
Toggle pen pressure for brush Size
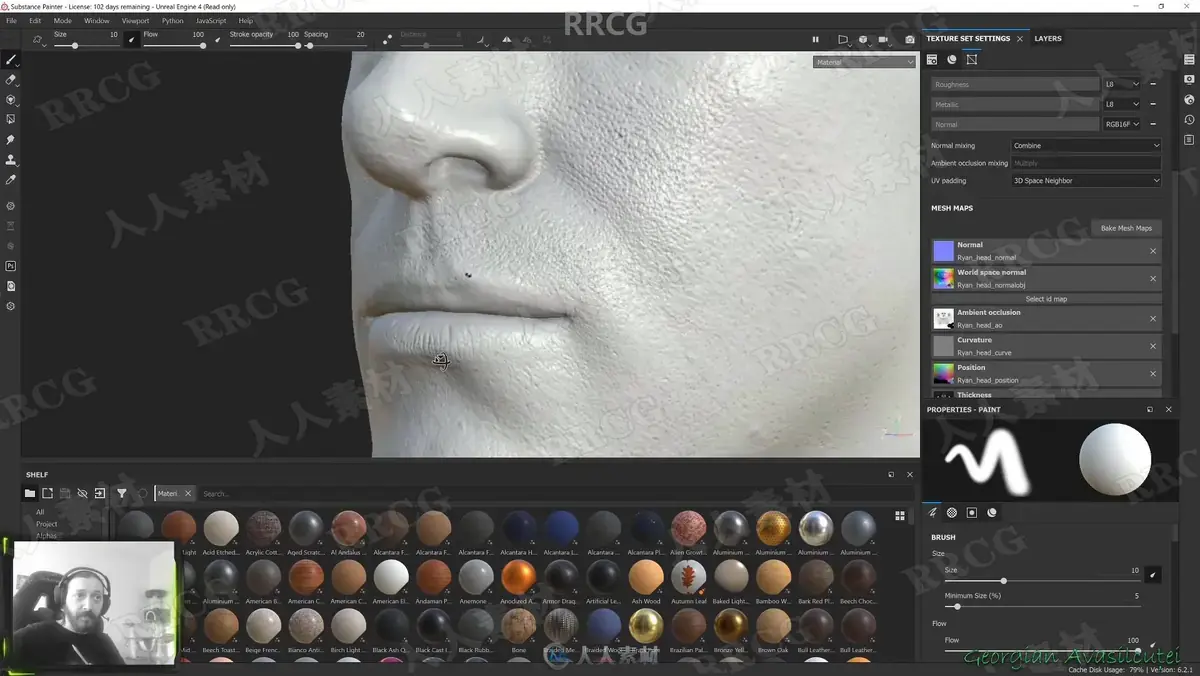coord(133,38)
